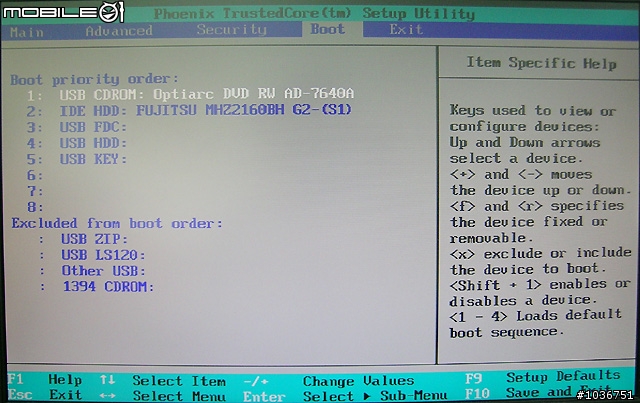
Task: Click the -/+ keys symbol in footer
Action: [x=256, y=381]
